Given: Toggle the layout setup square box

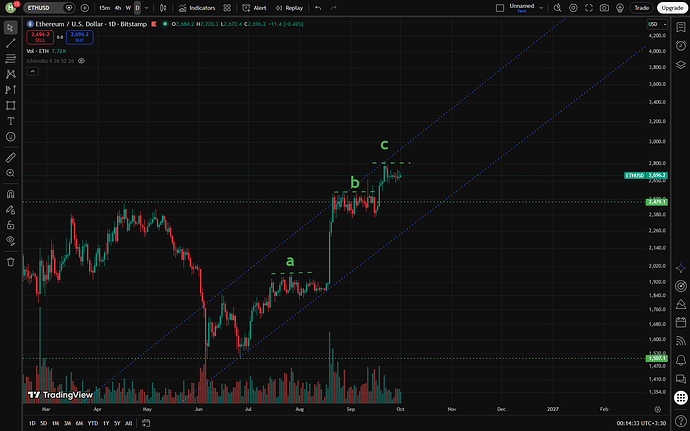Looking at the screenshot, I should click(500, 8).
